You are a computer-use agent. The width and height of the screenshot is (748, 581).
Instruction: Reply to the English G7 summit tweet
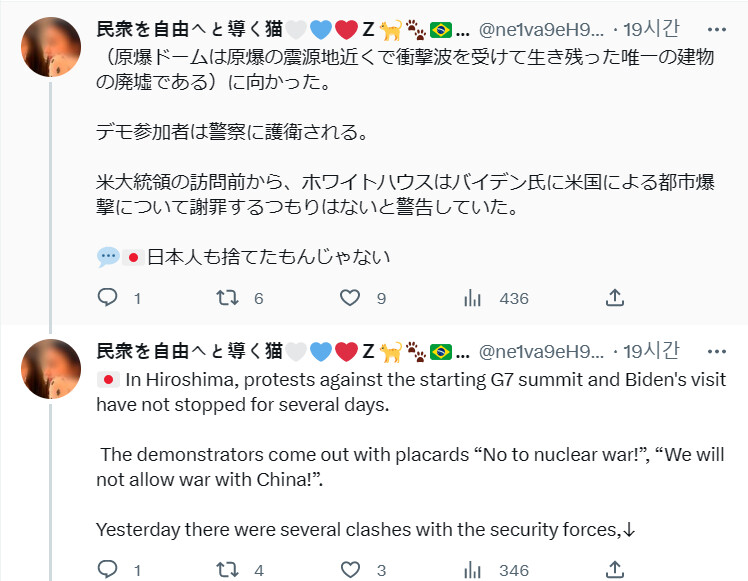[109, 570]
